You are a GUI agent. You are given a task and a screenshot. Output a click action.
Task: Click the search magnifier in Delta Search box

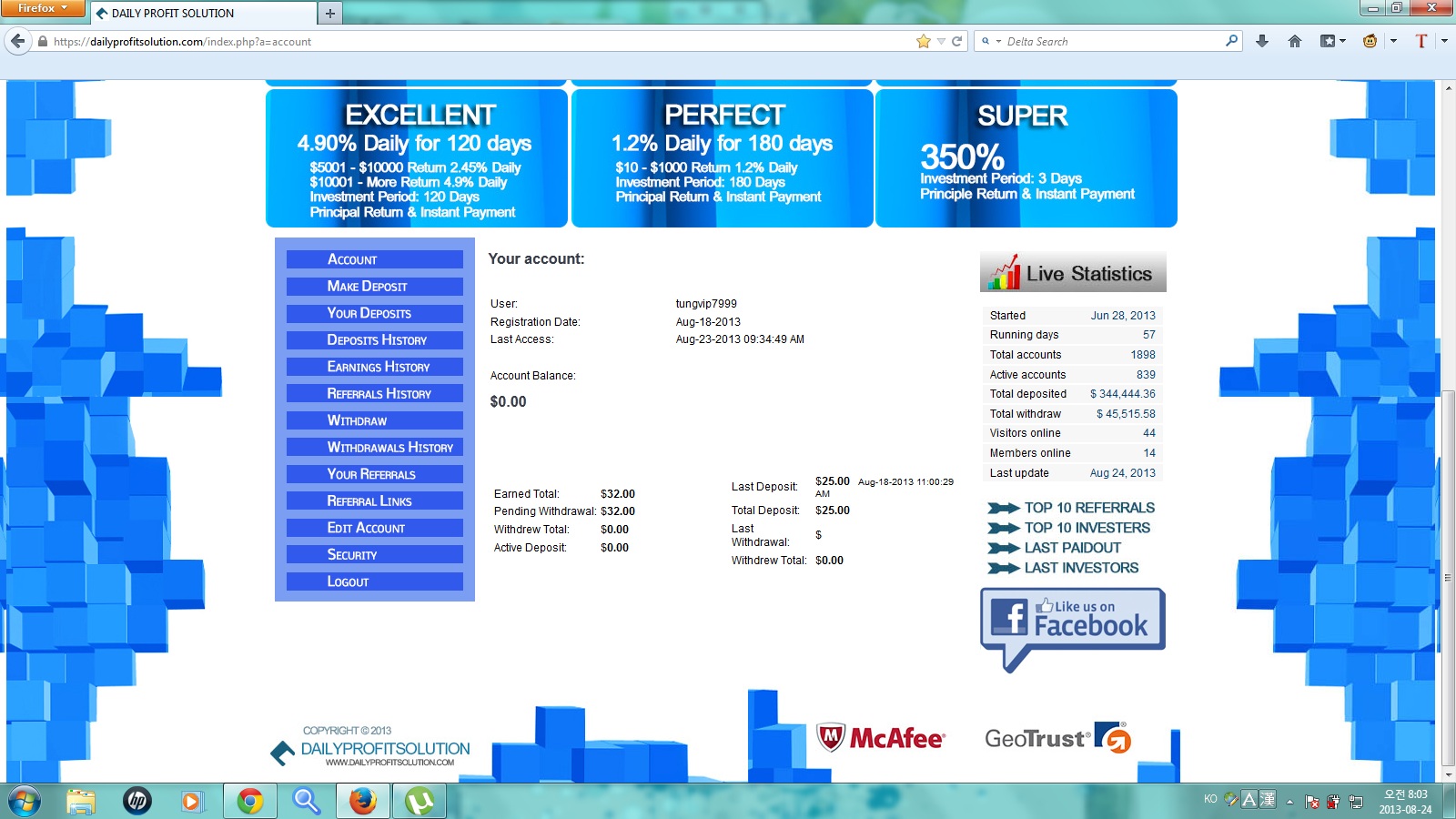[x=1231, y=41]
